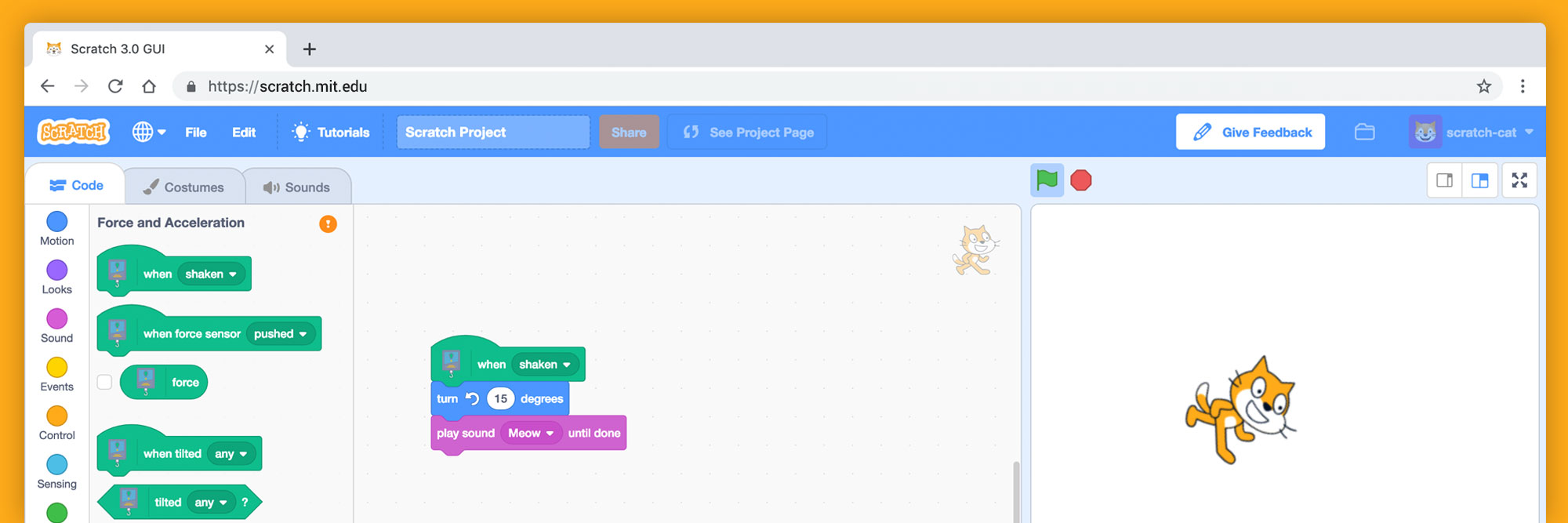This screenshot has width=1568, height=523.
Task: Click the Give Feedback button
Action: click(x=1250, y=132)
